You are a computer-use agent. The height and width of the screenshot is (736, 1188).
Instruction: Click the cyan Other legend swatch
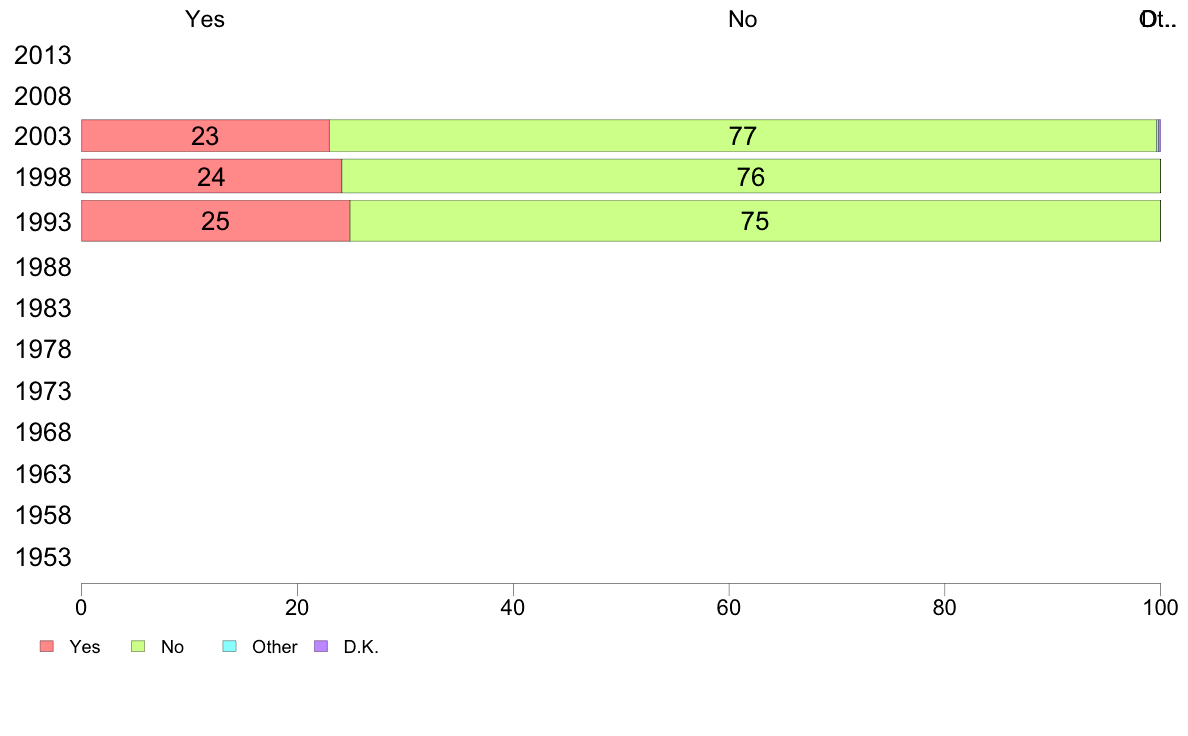pyautogui.click(x=228, y=646)
